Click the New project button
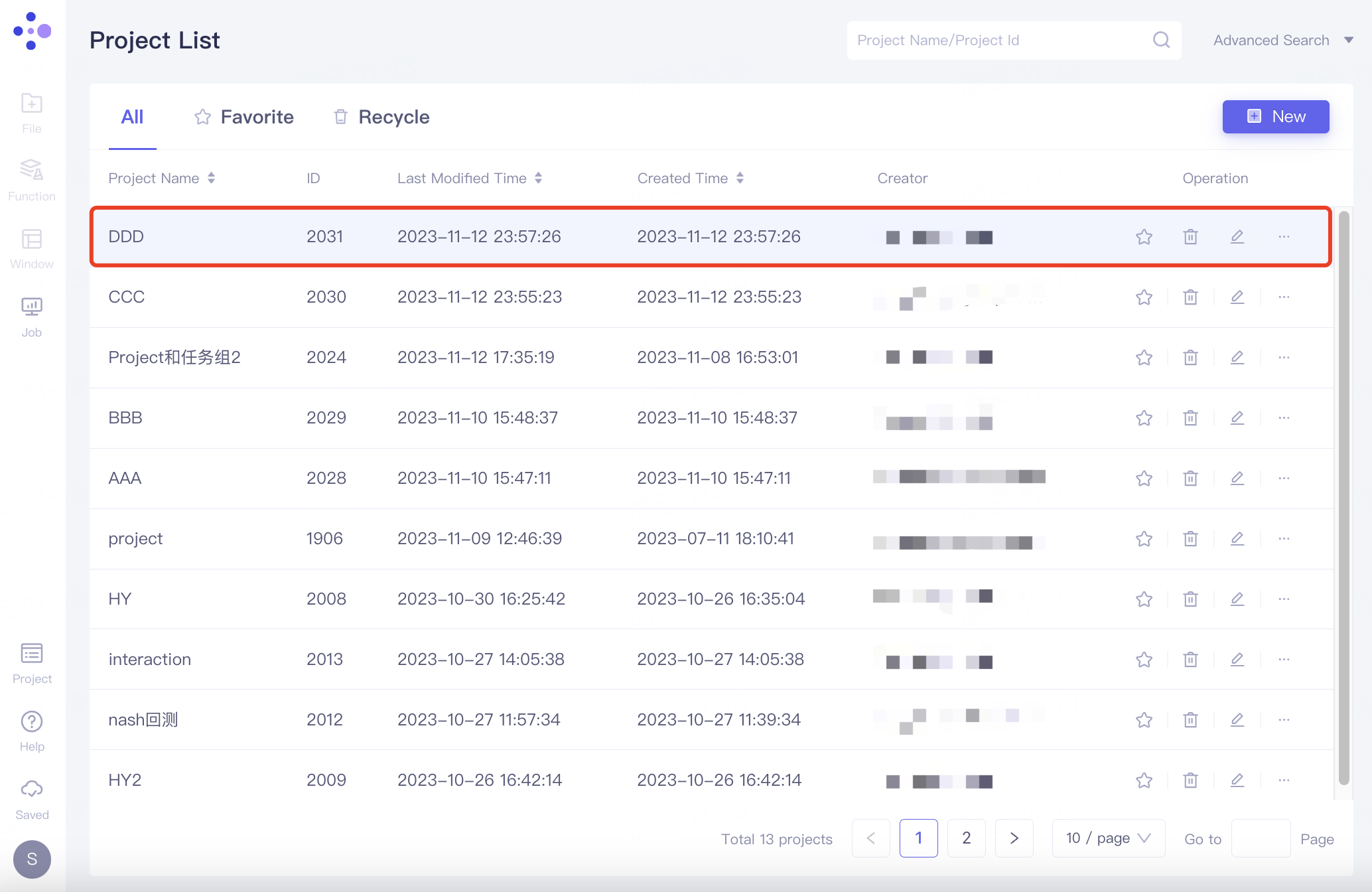This screenshot has width=1372, height=892. (1275, 117)
